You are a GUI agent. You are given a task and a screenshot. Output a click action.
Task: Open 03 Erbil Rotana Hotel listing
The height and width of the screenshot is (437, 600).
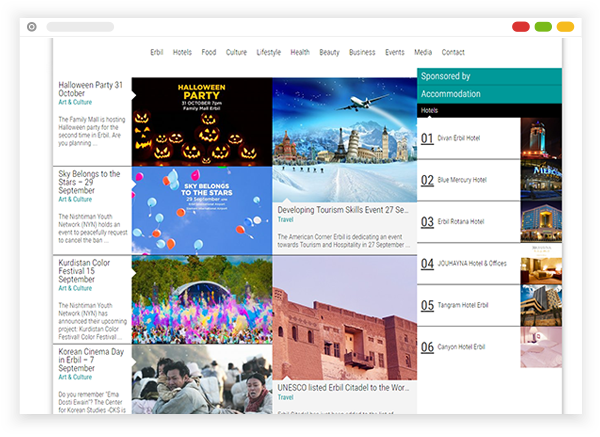[x=469, y=222]
